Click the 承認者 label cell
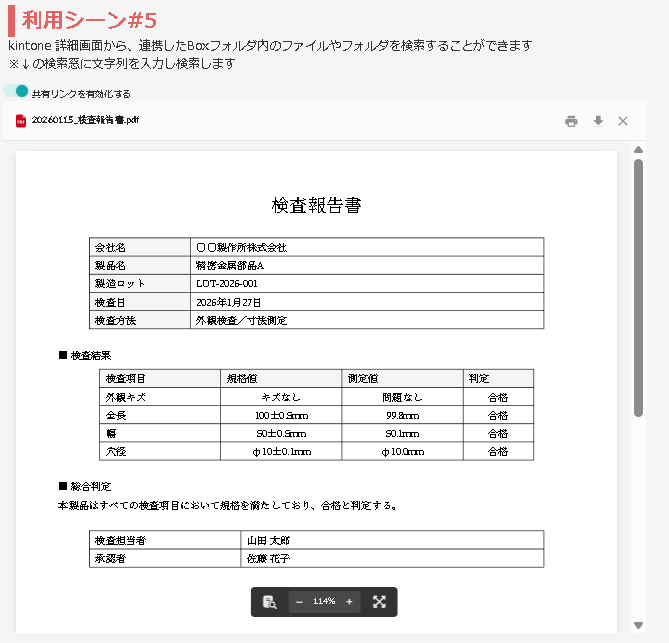Image resolution: width=669 pixels, height=643 pixels. (x=165, y=558)
